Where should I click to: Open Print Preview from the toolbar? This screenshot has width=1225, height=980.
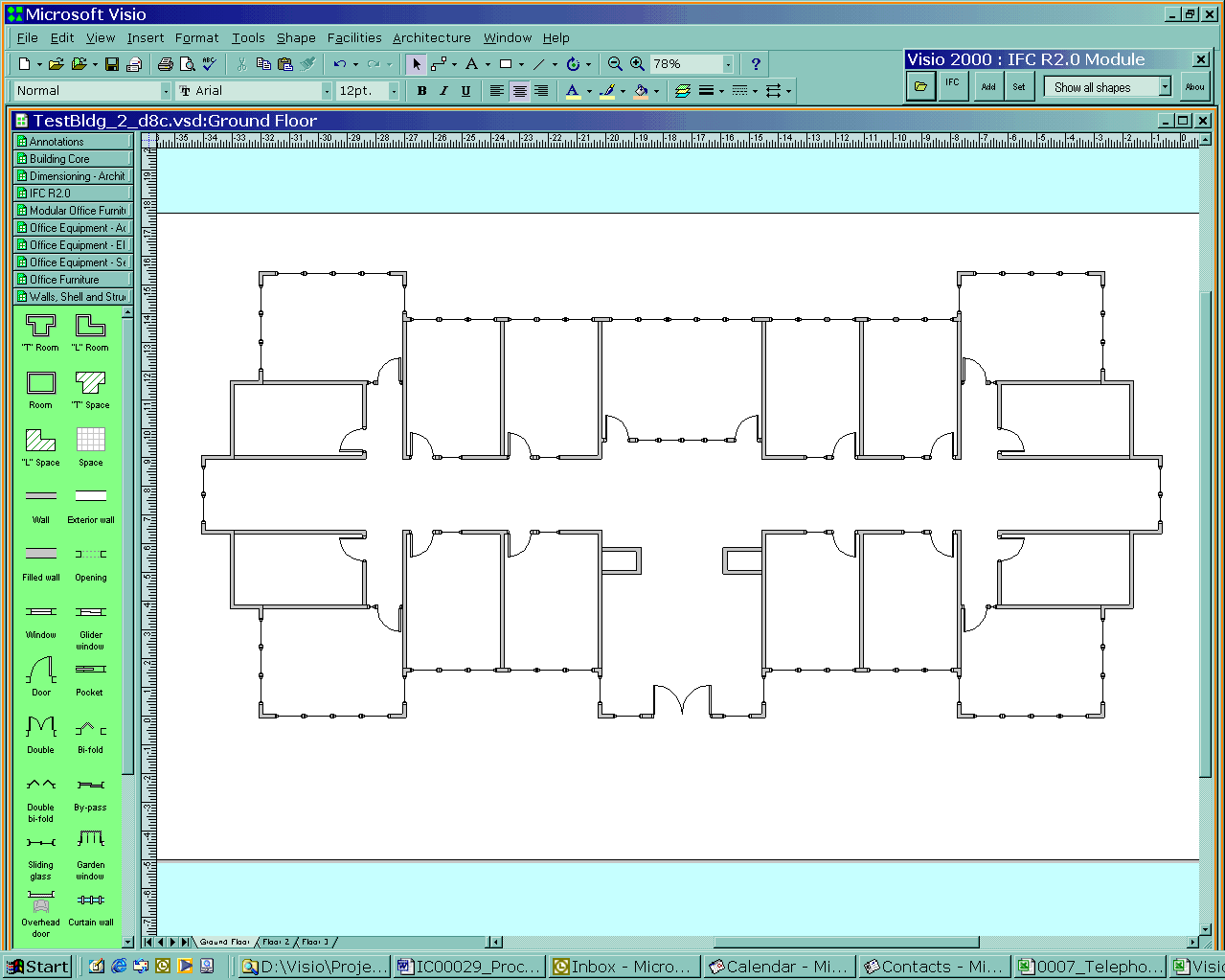(187, 64)
